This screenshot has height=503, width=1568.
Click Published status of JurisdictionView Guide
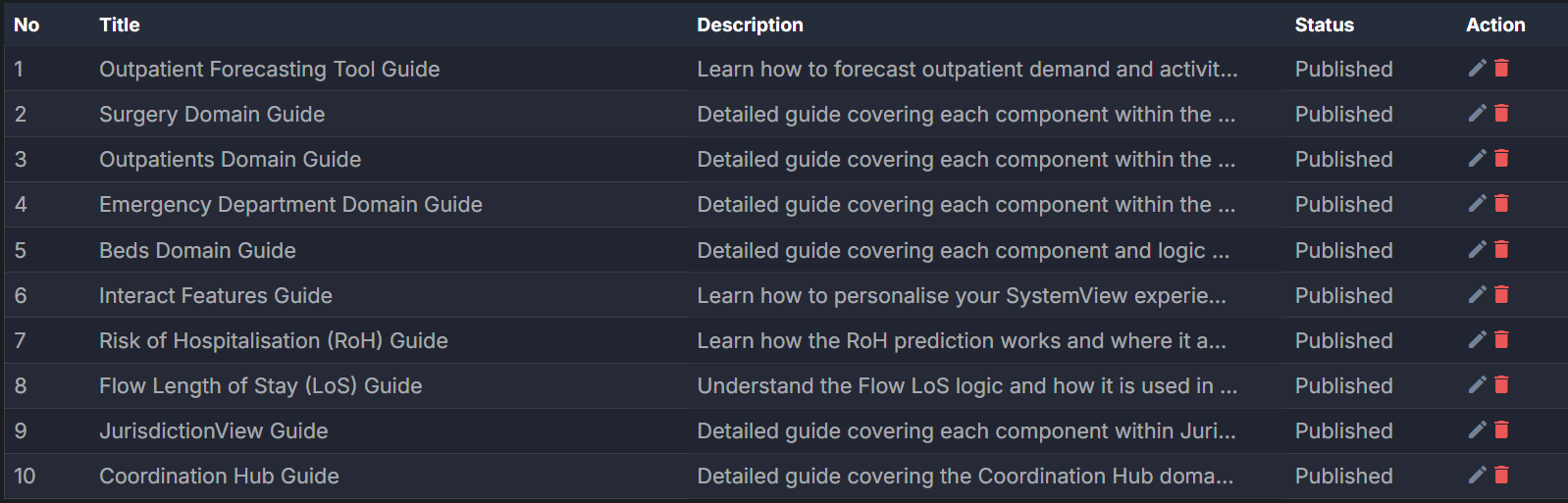(1343, 431)
